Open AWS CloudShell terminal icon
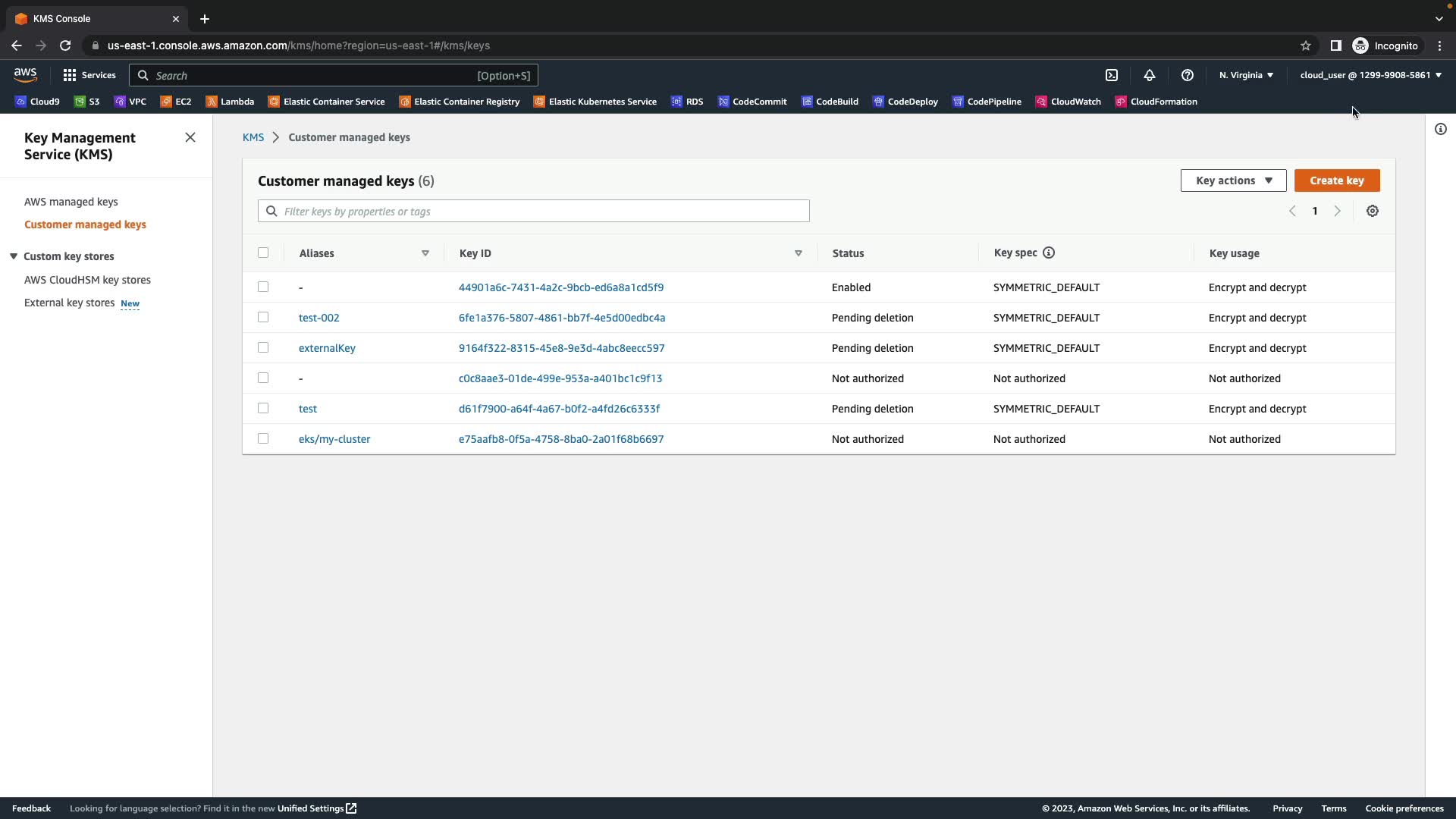 click(x=1111, y=75)
